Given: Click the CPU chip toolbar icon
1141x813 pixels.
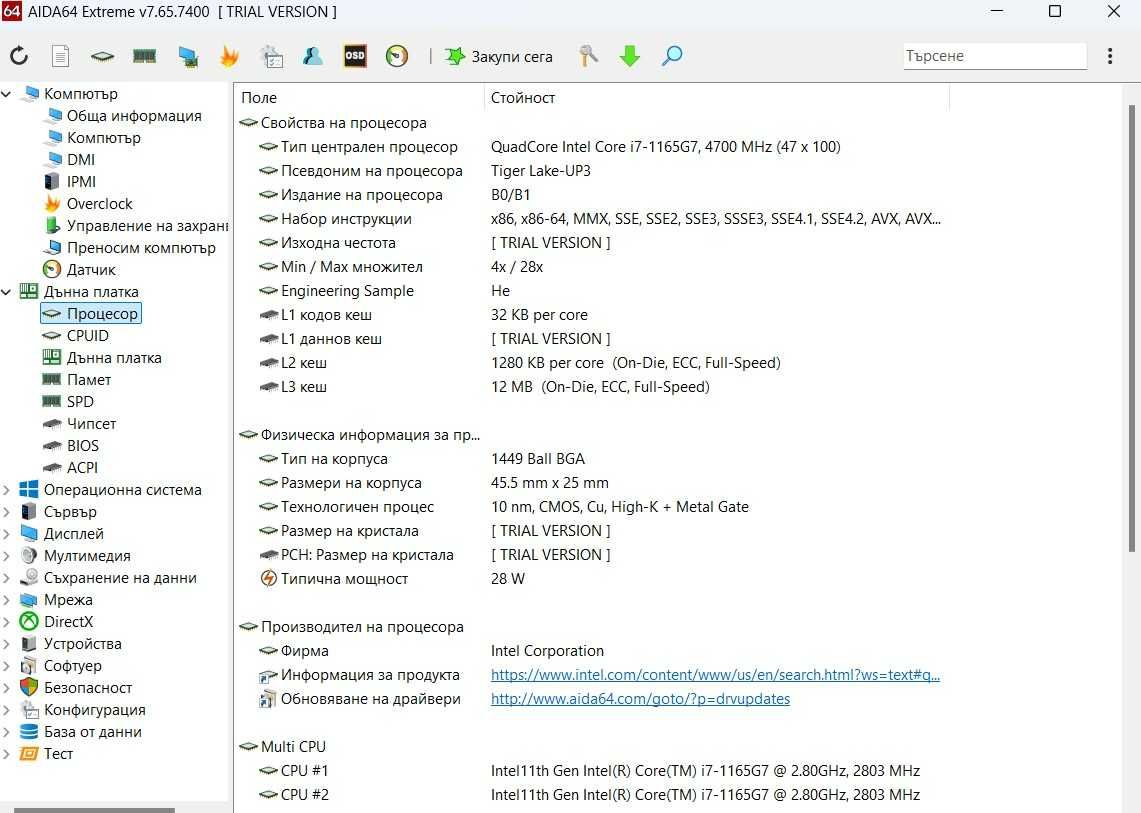Looking at the screenshot, I should (x=102, y=56).
